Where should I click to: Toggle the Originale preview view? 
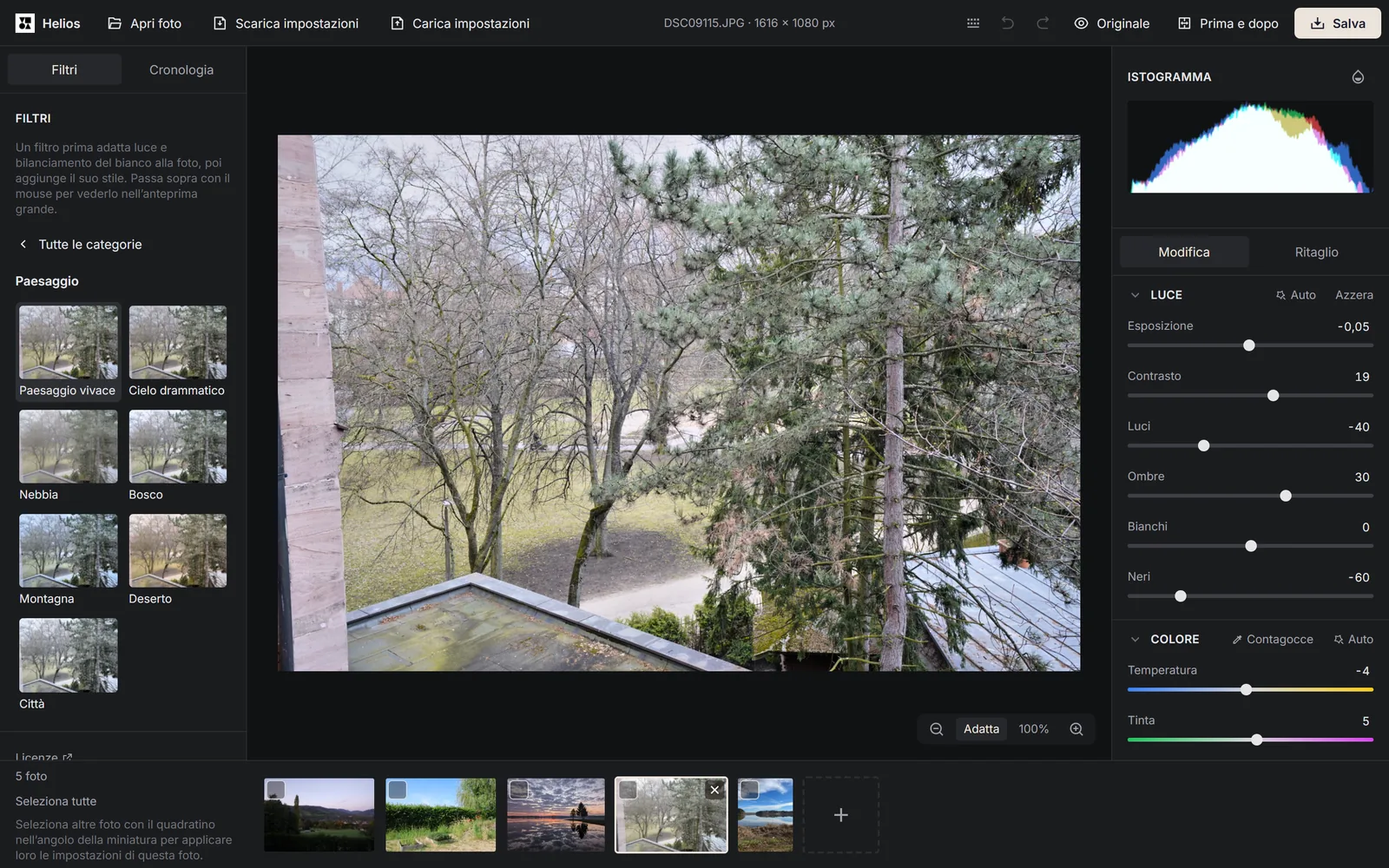1111,23
